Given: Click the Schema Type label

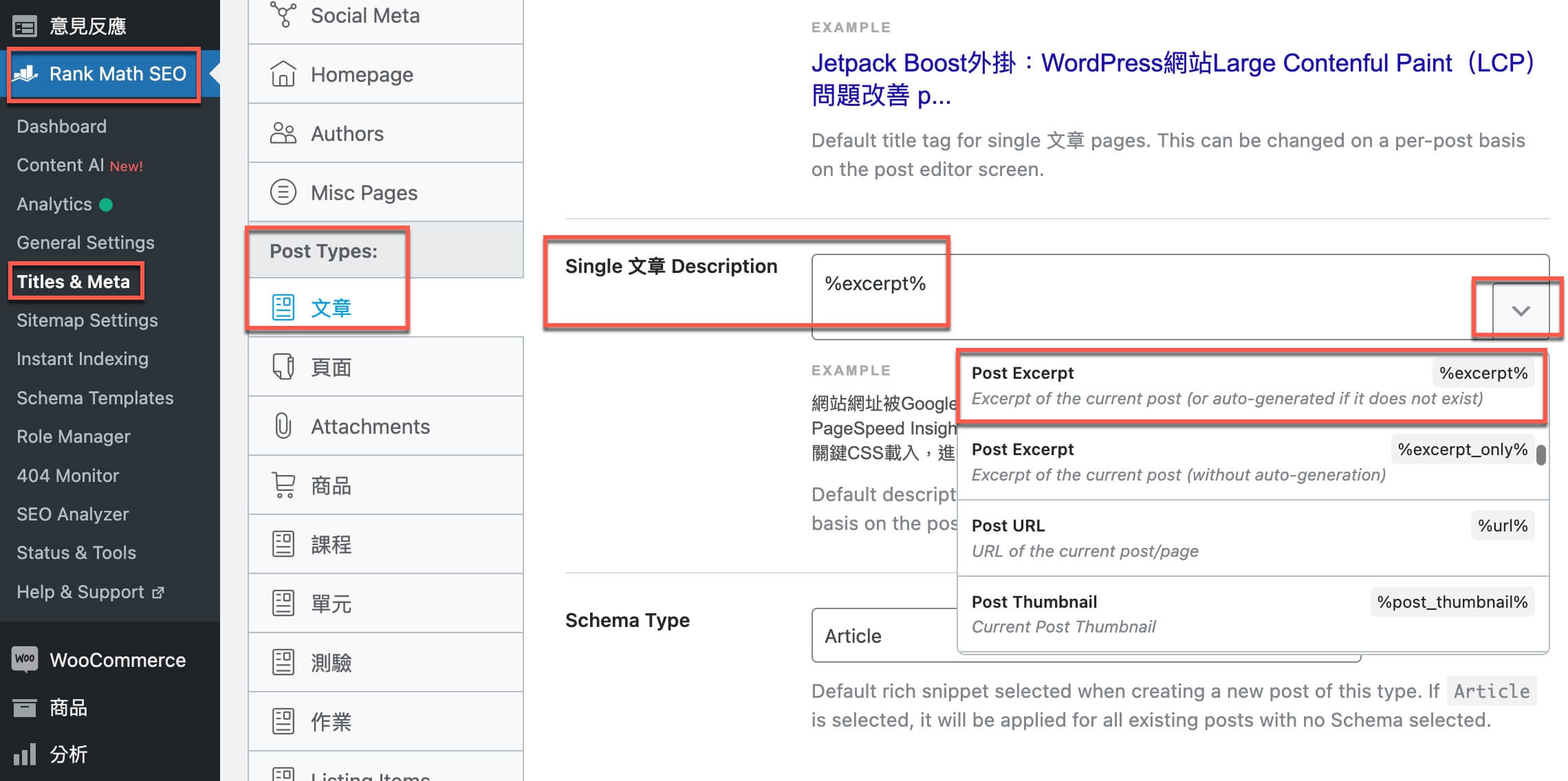Looking at the screenshot, I should point(627,620).
